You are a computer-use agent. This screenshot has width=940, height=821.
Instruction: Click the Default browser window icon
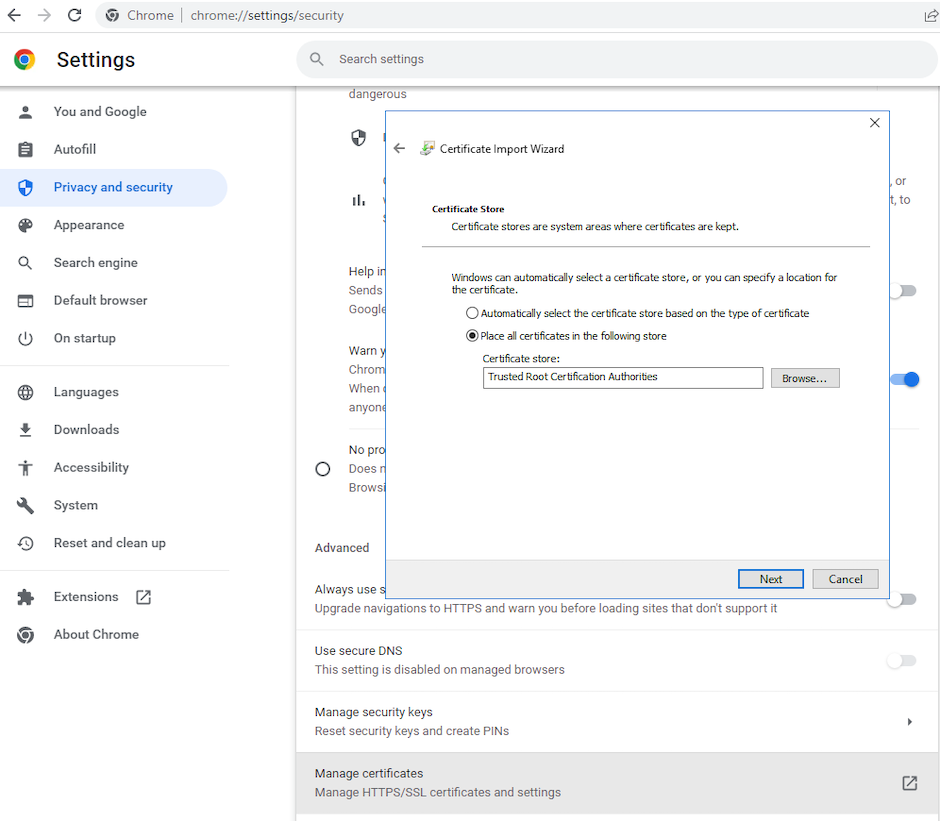[x=25, y=300]
